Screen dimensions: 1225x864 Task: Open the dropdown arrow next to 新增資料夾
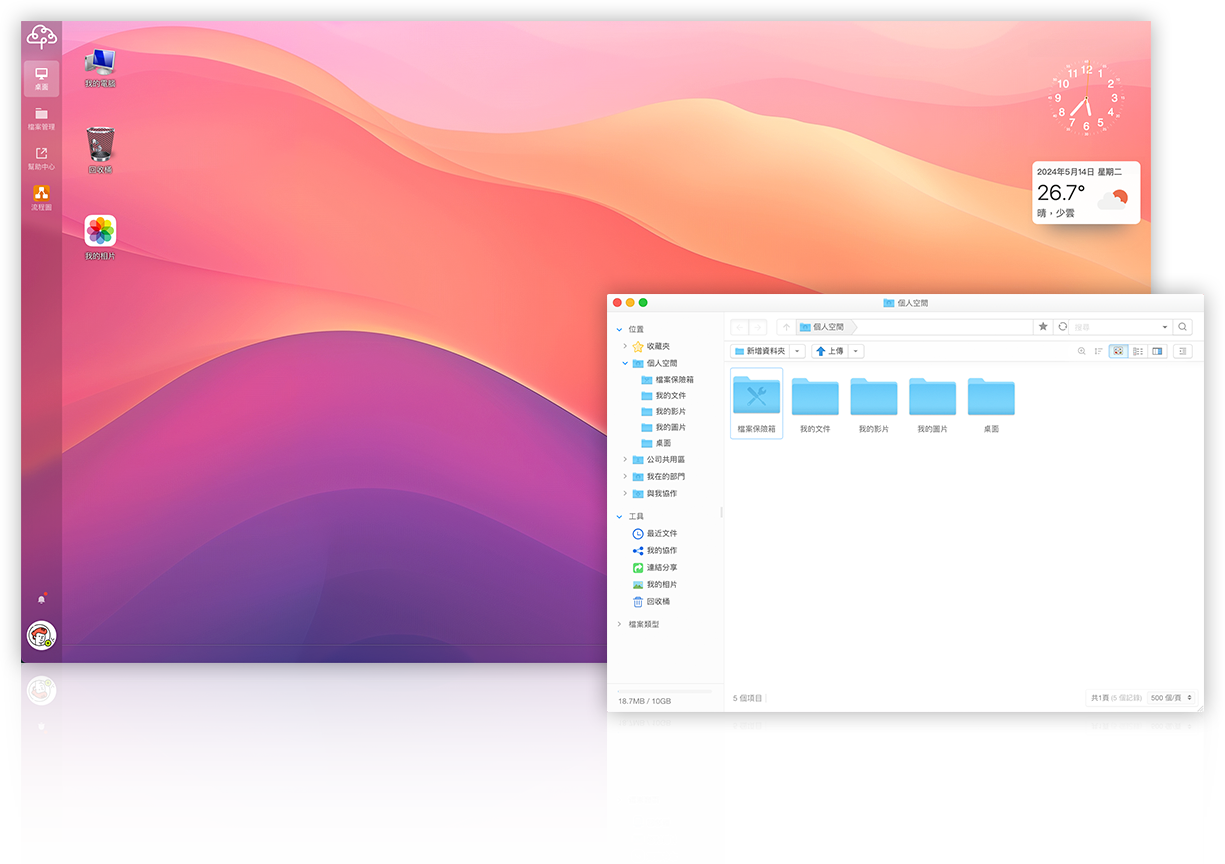(x=797, y=352)
